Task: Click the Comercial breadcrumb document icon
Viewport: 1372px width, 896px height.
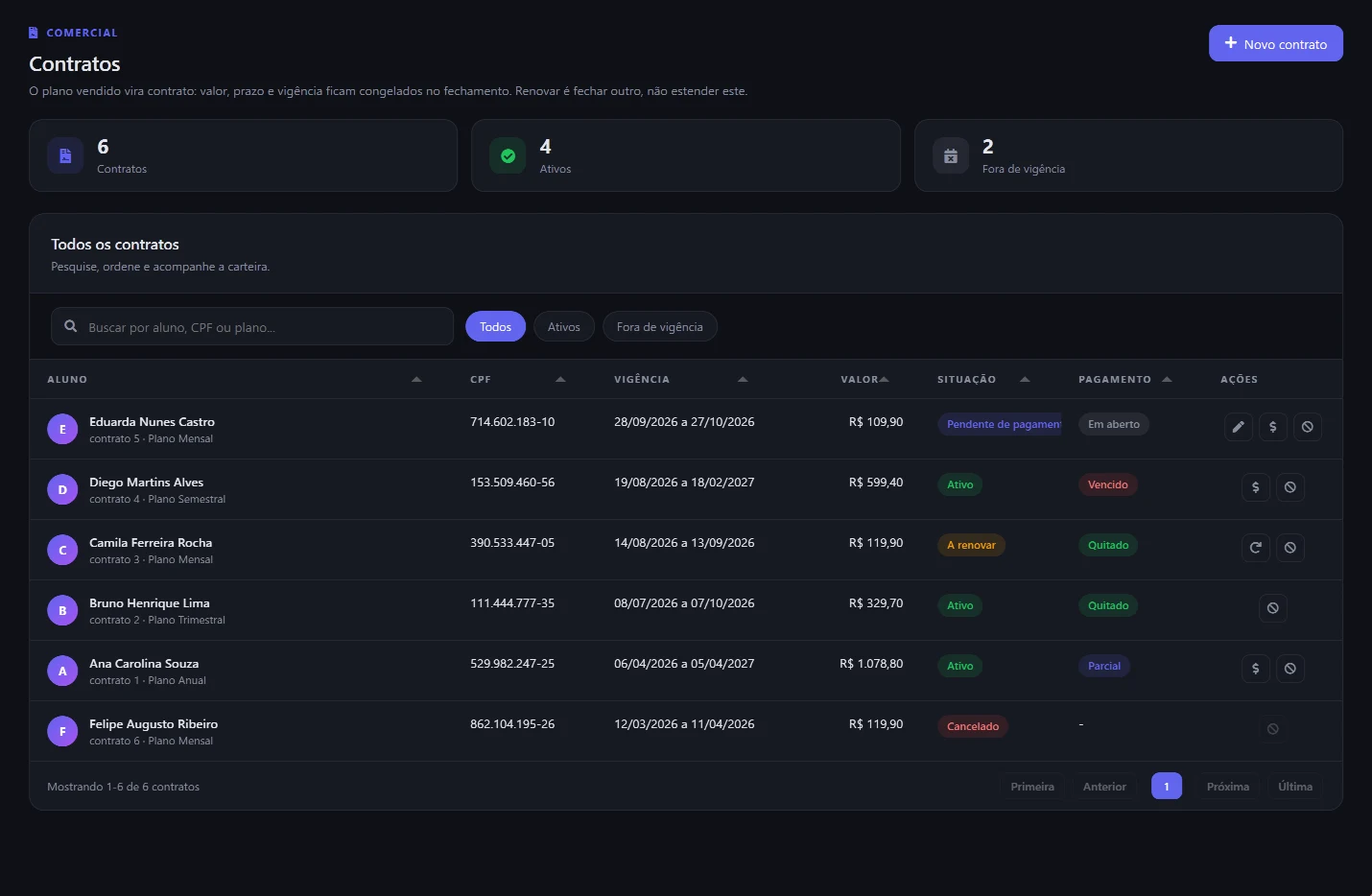Action: point(34,33)
